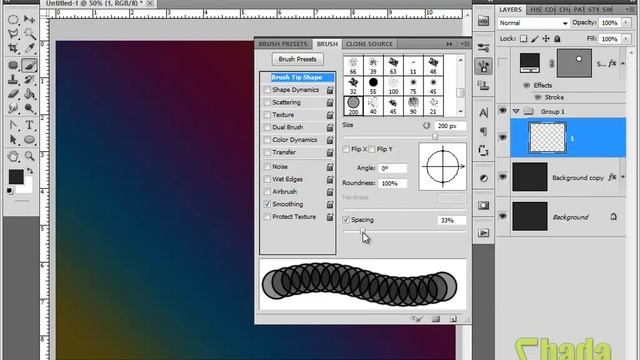This screenshot has width=640, height=360.
Task: Open the Layers panel options menu
Action: click(631, 9)
